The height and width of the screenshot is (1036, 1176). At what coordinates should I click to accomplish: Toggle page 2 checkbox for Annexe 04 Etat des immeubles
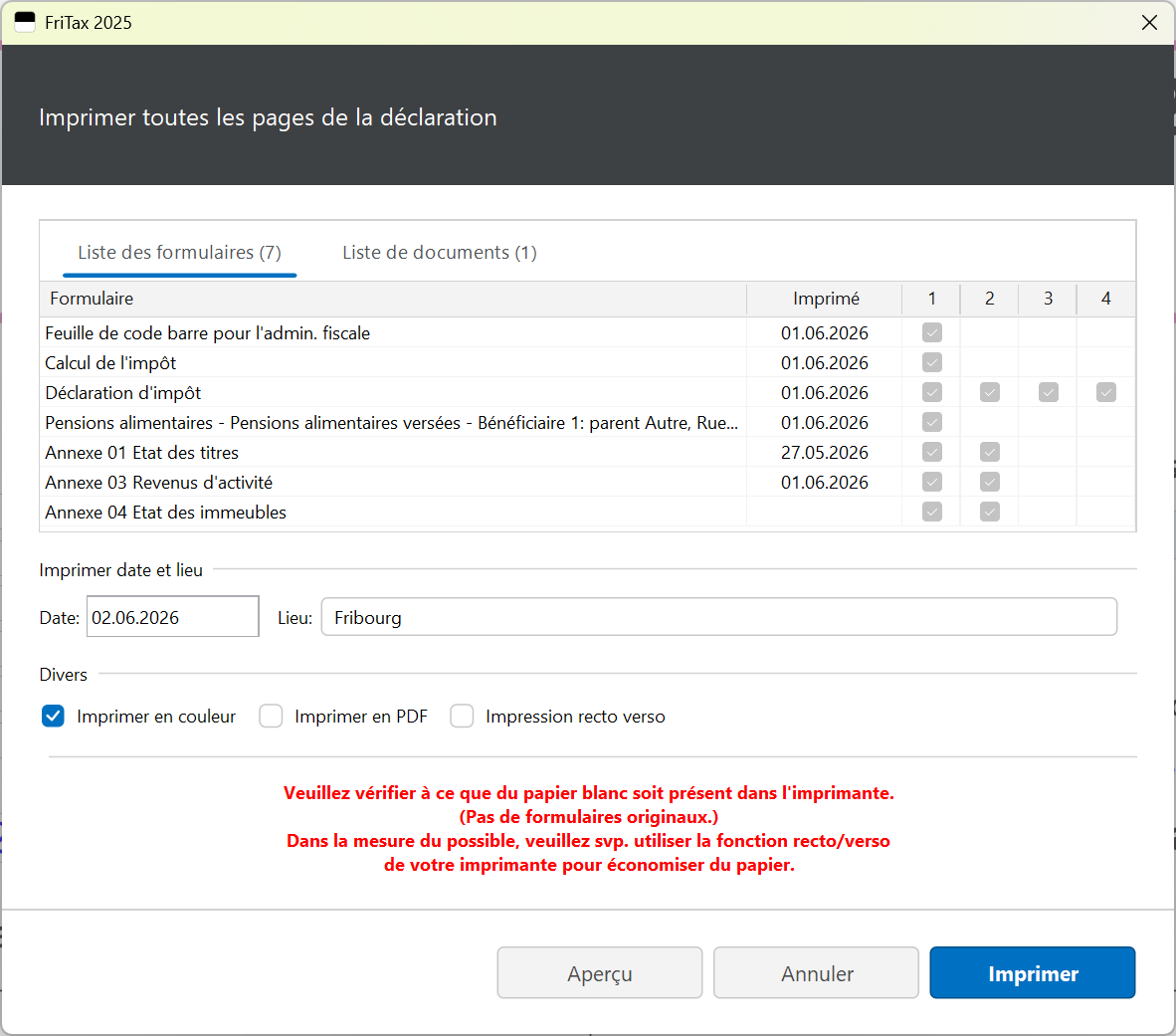(x=990, y=513)
